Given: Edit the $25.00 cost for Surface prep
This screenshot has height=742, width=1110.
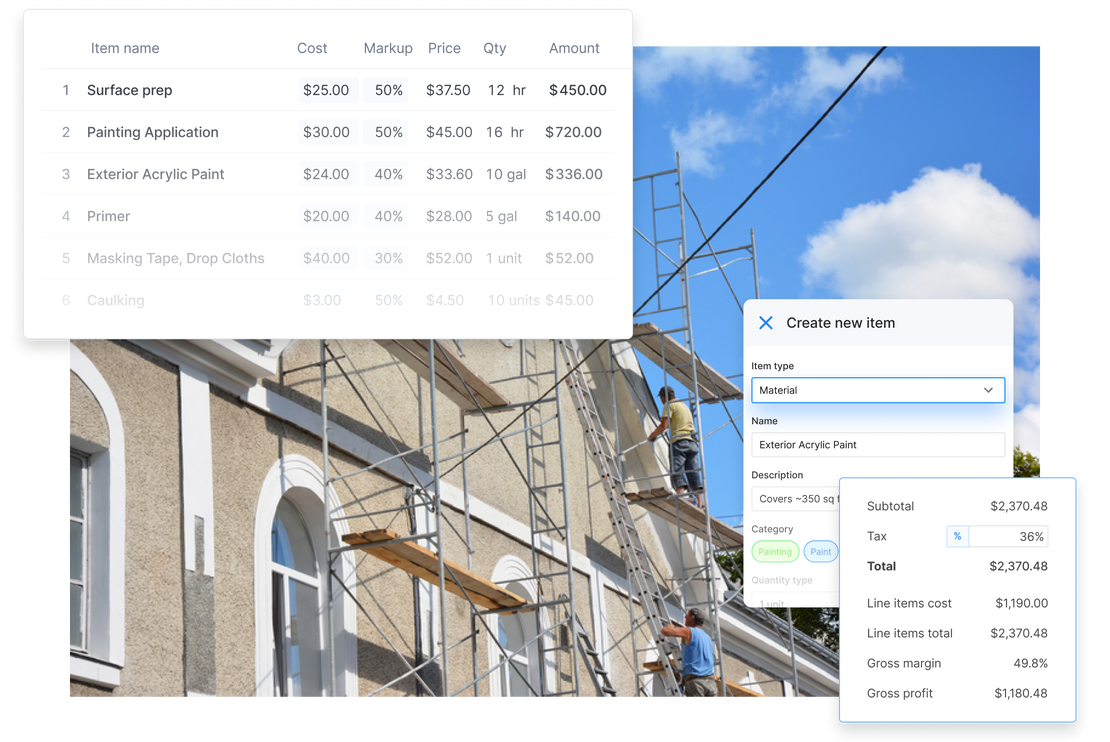Looking at the screenshot, I should 326,90.
